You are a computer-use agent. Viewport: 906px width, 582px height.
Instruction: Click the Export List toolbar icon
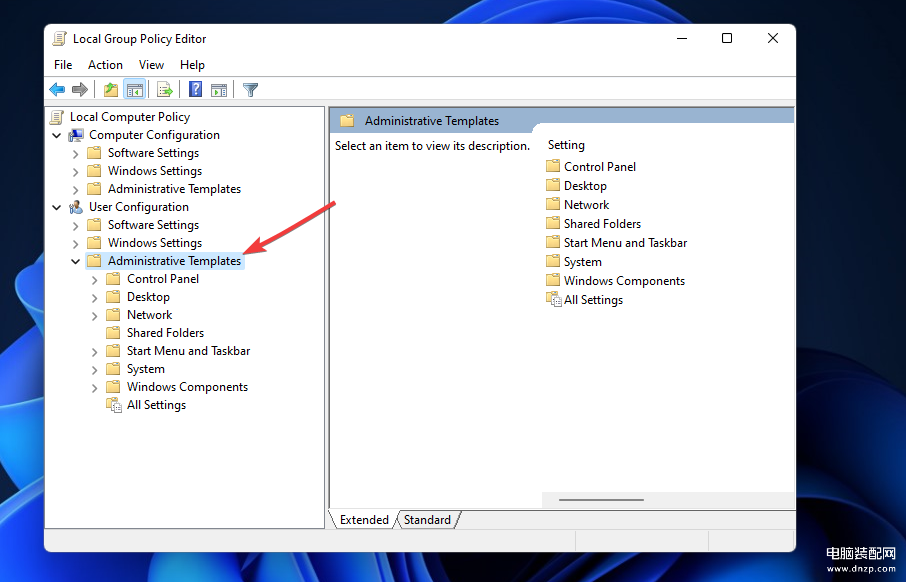[x=165, y=90]
